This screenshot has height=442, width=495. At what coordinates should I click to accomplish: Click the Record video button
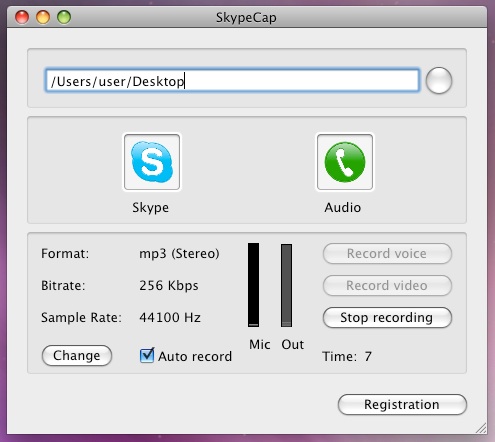387,285
